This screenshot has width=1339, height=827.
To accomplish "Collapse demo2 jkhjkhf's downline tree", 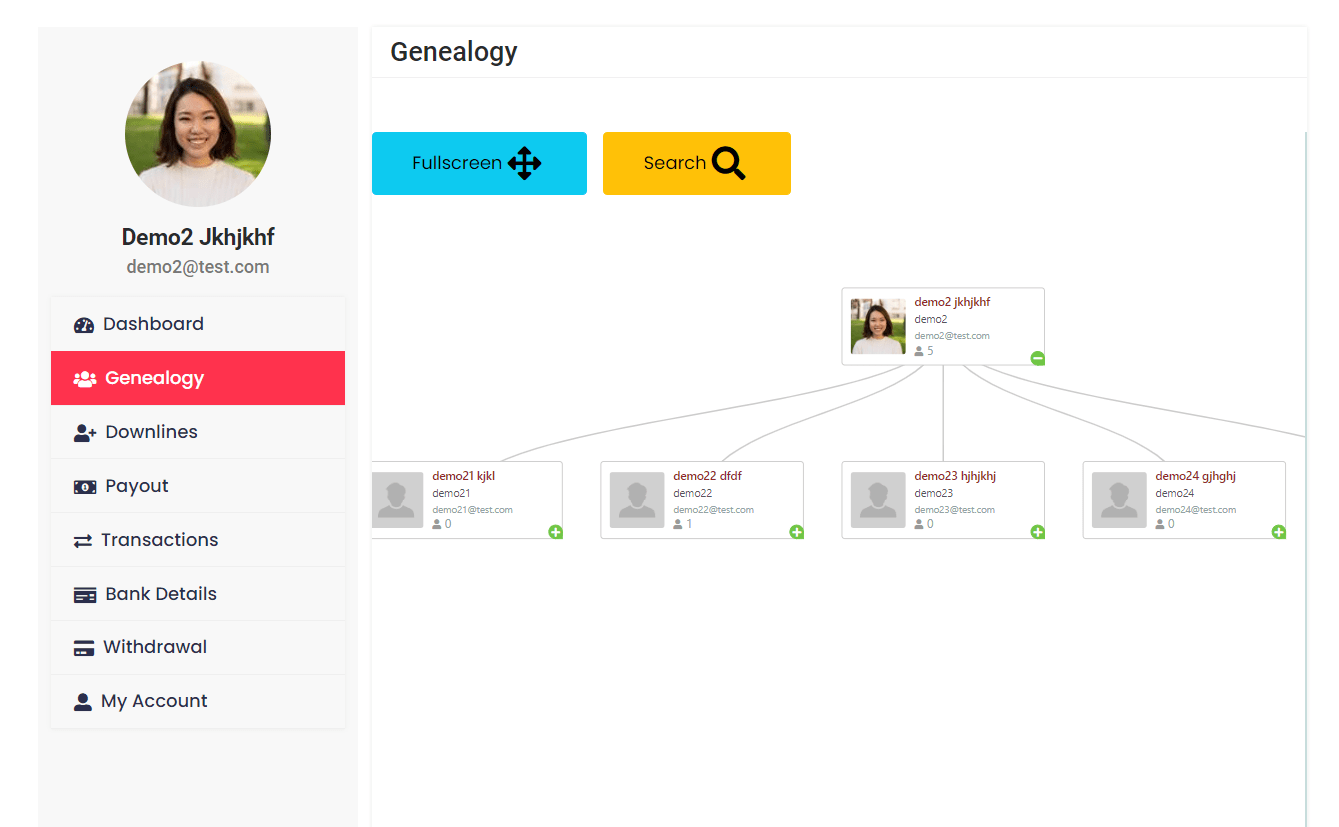I will [1037, 357].
